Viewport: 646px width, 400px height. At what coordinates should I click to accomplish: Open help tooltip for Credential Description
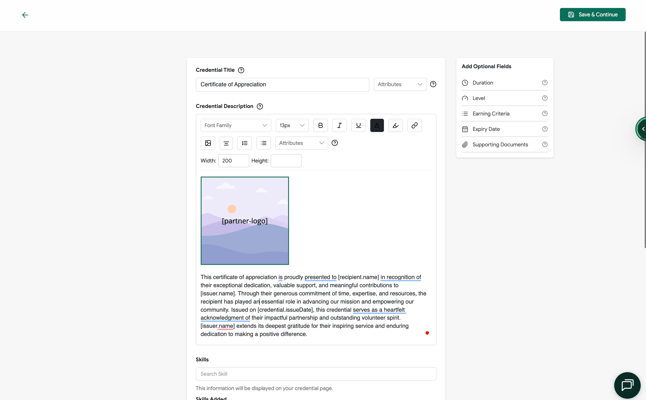point(260,106)
